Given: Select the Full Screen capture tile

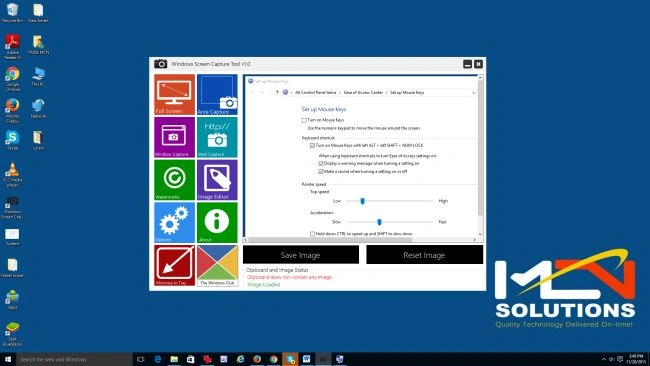Looking at the screenshot, I should pos(175,95).
